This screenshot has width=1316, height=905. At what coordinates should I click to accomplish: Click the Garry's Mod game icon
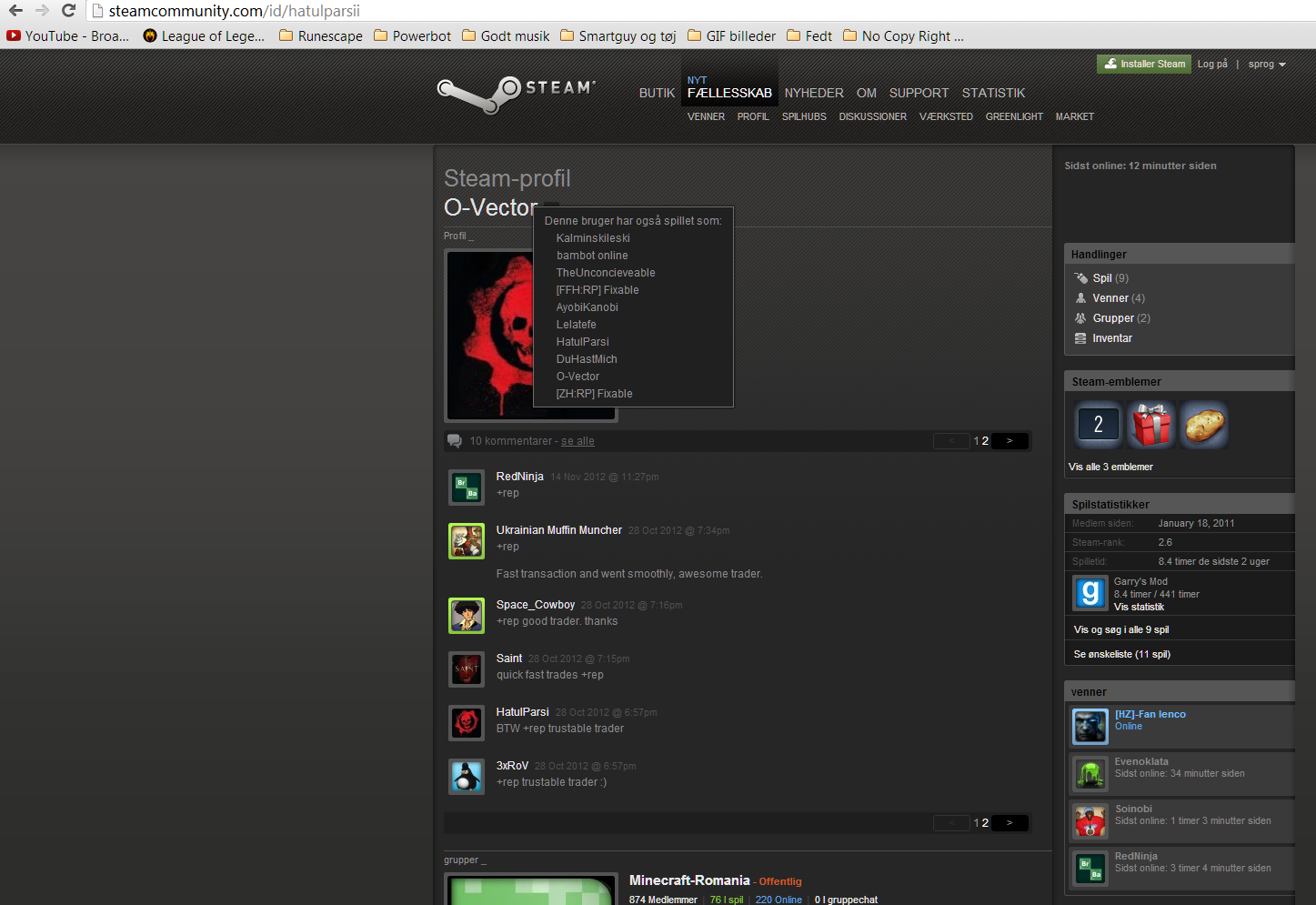point(1090,593)
